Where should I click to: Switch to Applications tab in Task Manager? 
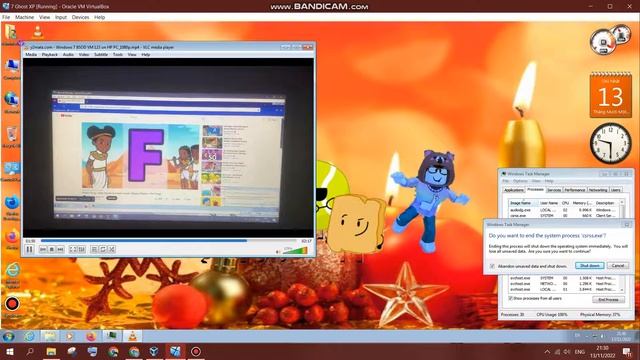513,190
